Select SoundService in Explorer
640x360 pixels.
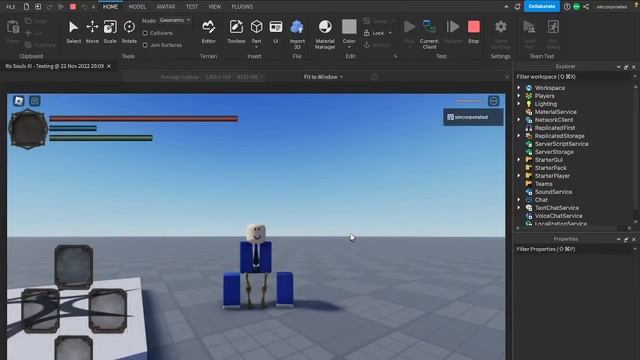[x=553, y=192]
